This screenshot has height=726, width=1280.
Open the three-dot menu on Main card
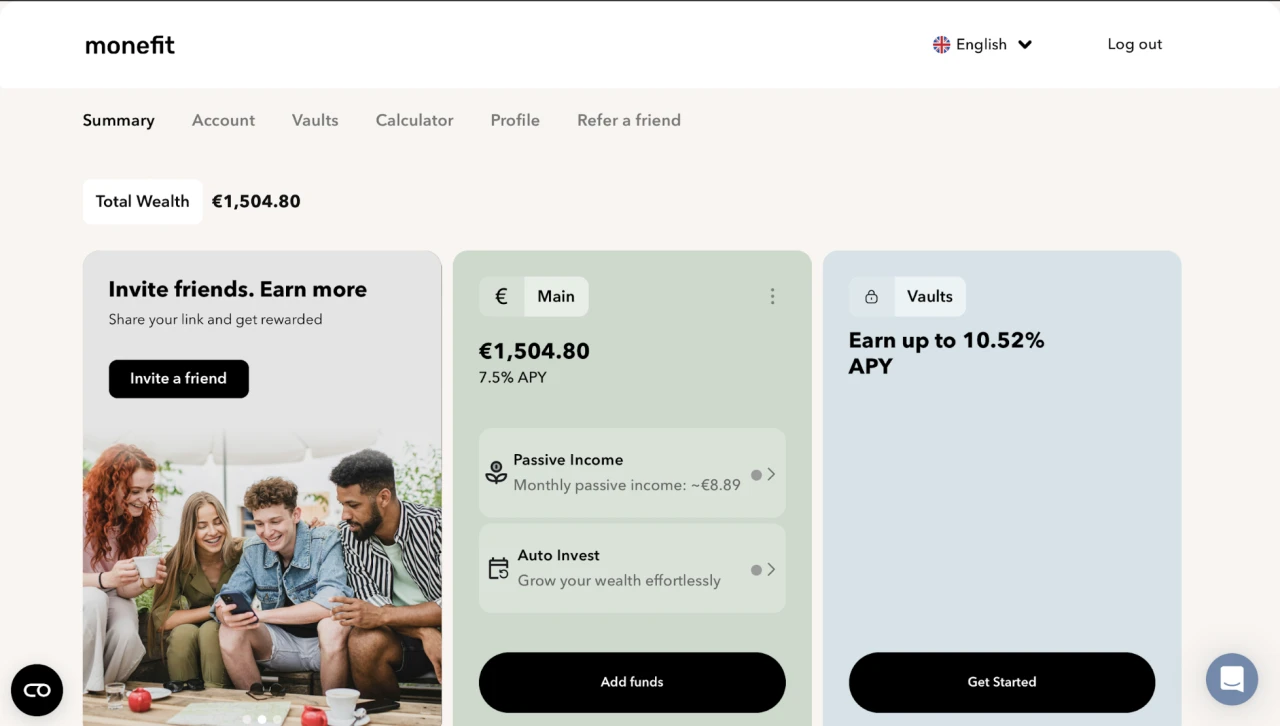pos(772,296)
